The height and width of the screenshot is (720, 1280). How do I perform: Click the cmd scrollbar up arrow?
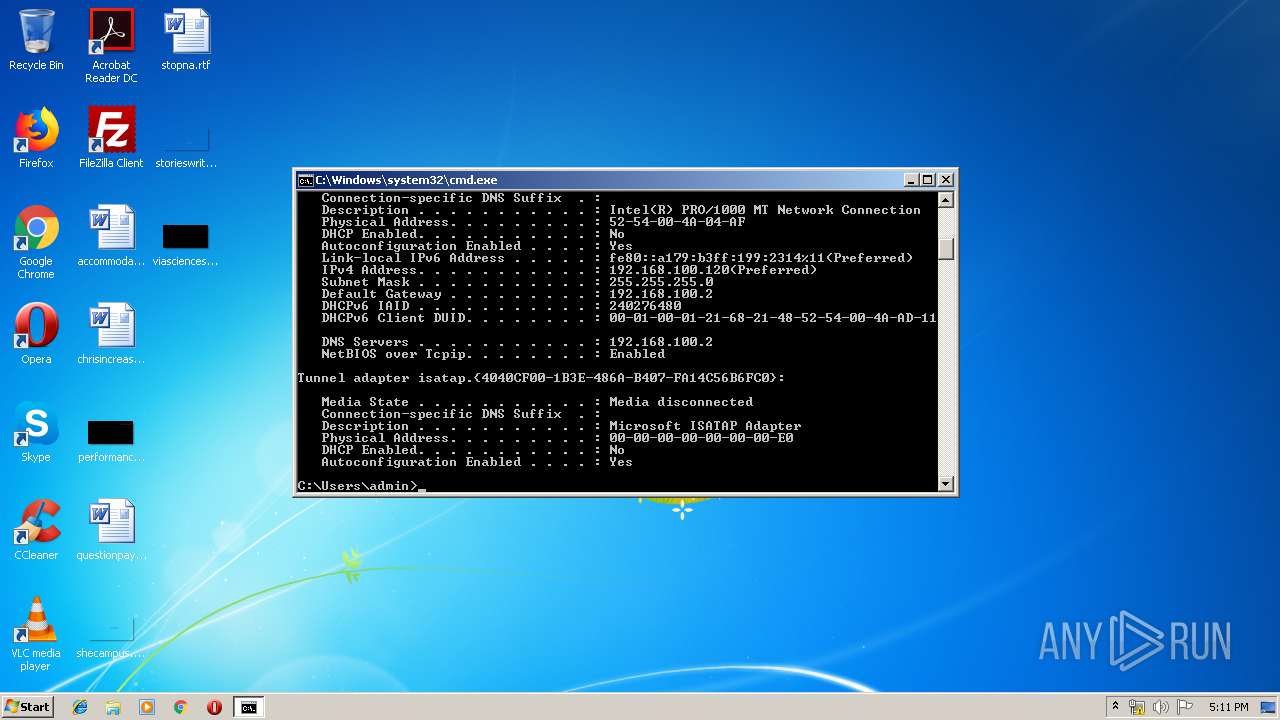[946, 199]
